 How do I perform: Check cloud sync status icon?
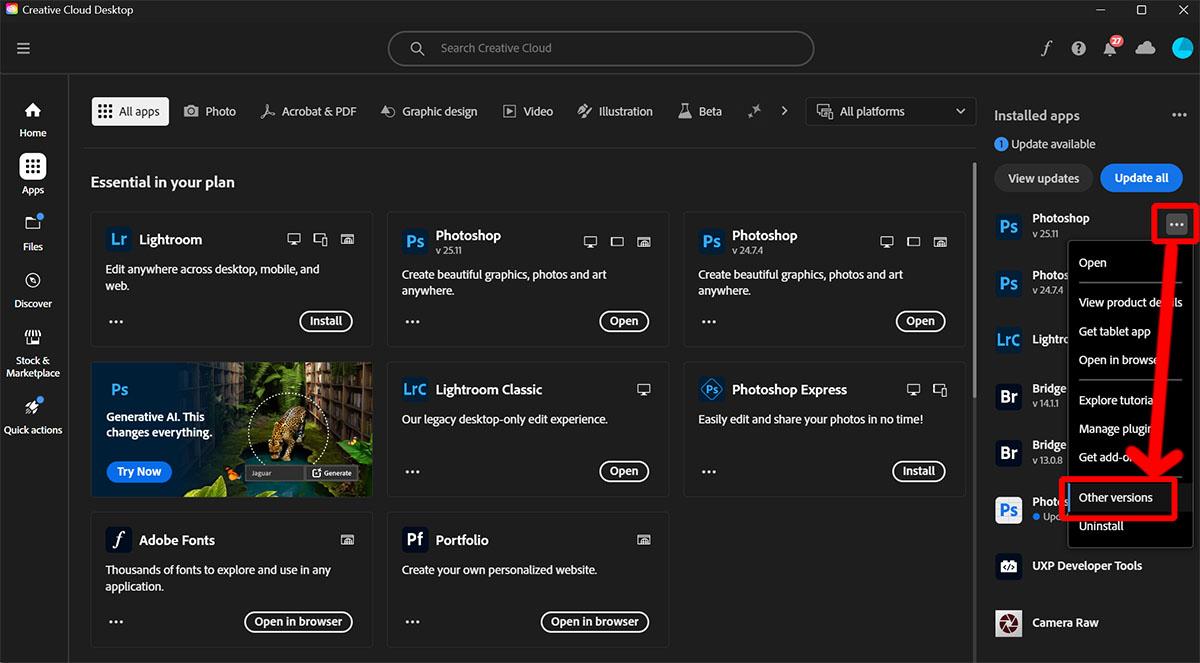pos(1146,48)
